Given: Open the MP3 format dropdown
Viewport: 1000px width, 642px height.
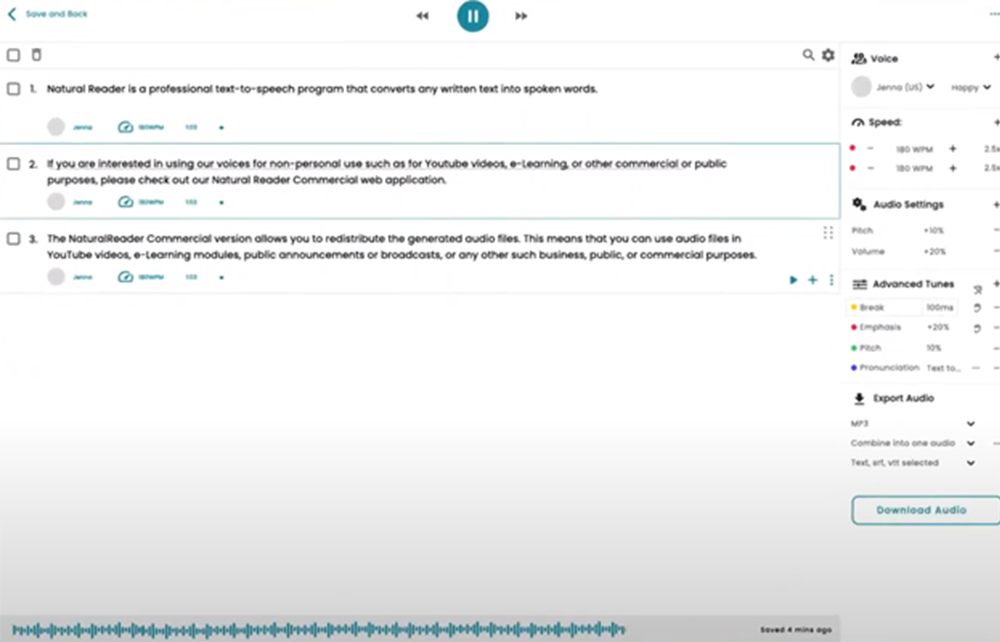Looking at the screenshot, I should coord(913,423).
